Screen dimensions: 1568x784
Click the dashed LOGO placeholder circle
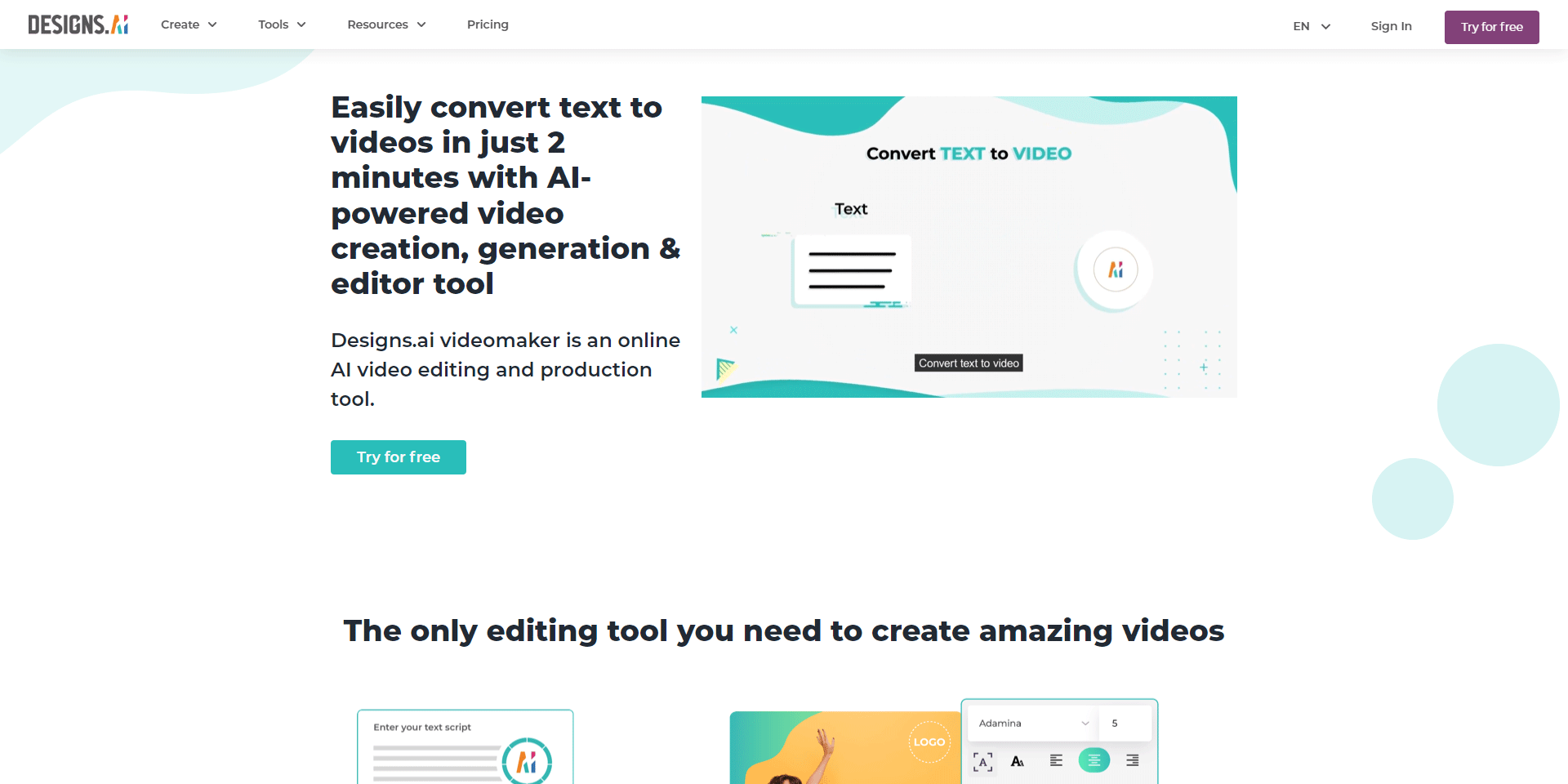pos(929,742)
